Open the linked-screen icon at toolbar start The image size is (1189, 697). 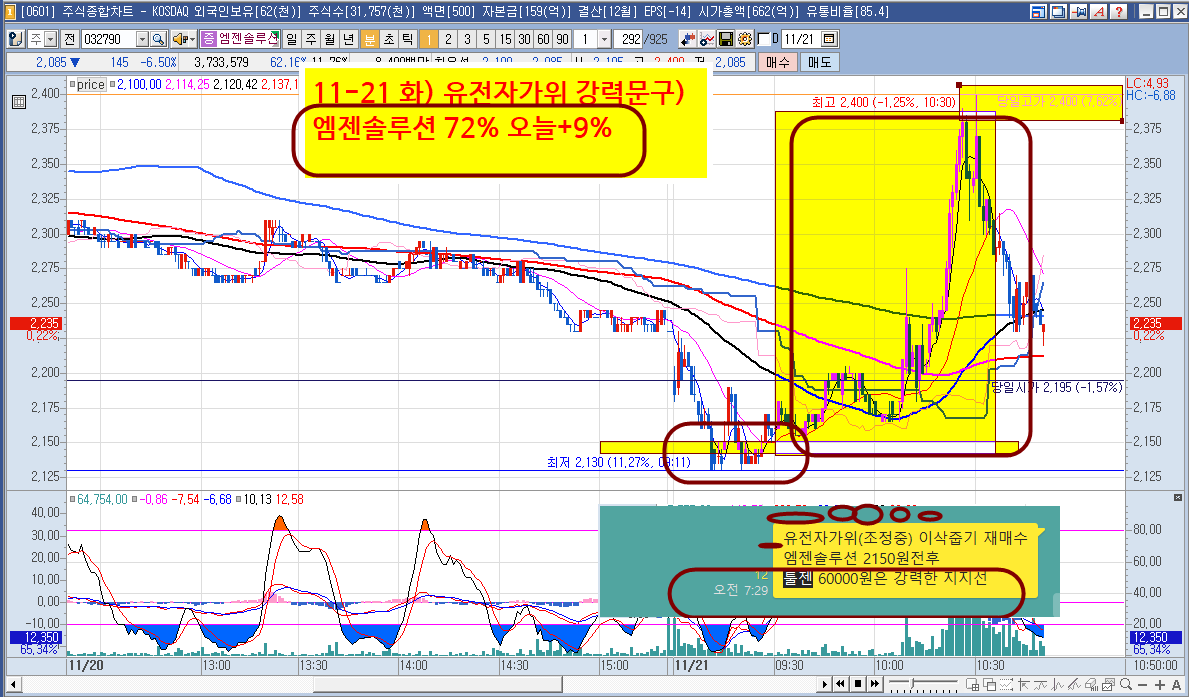pyautogui.click(x=14, y=39)
